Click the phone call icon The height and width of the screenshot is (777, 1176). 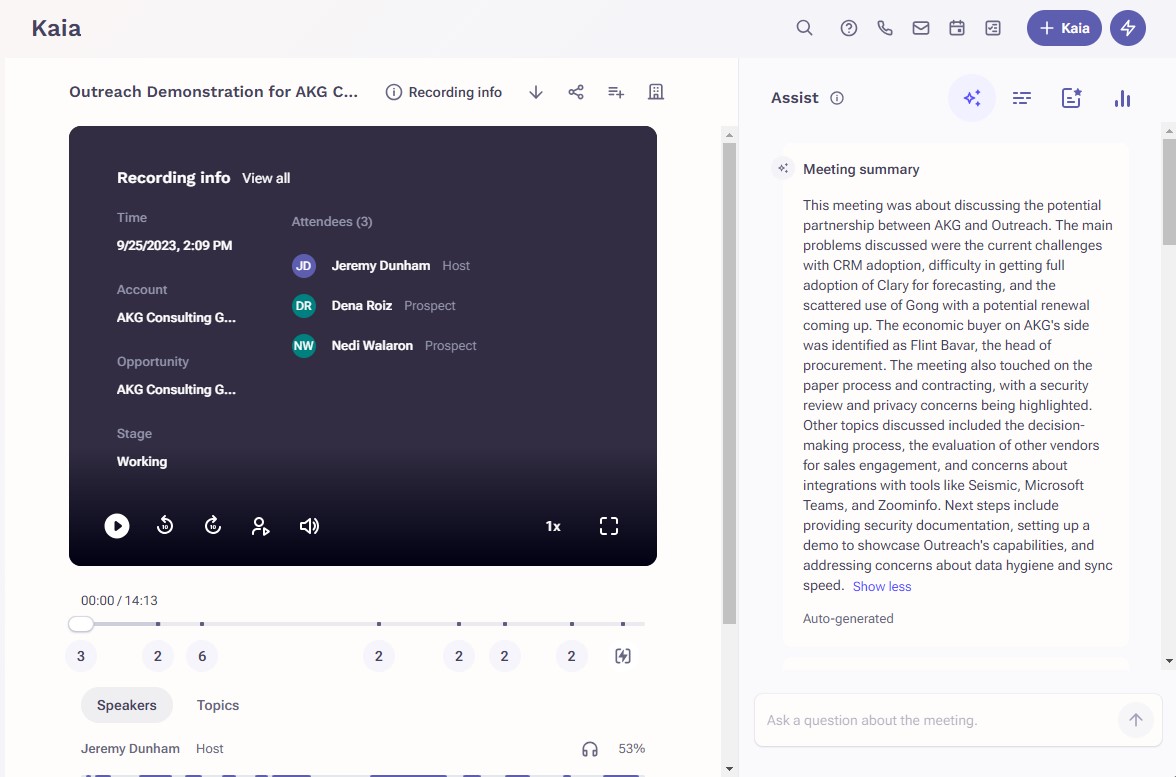(x=885, y=28)
